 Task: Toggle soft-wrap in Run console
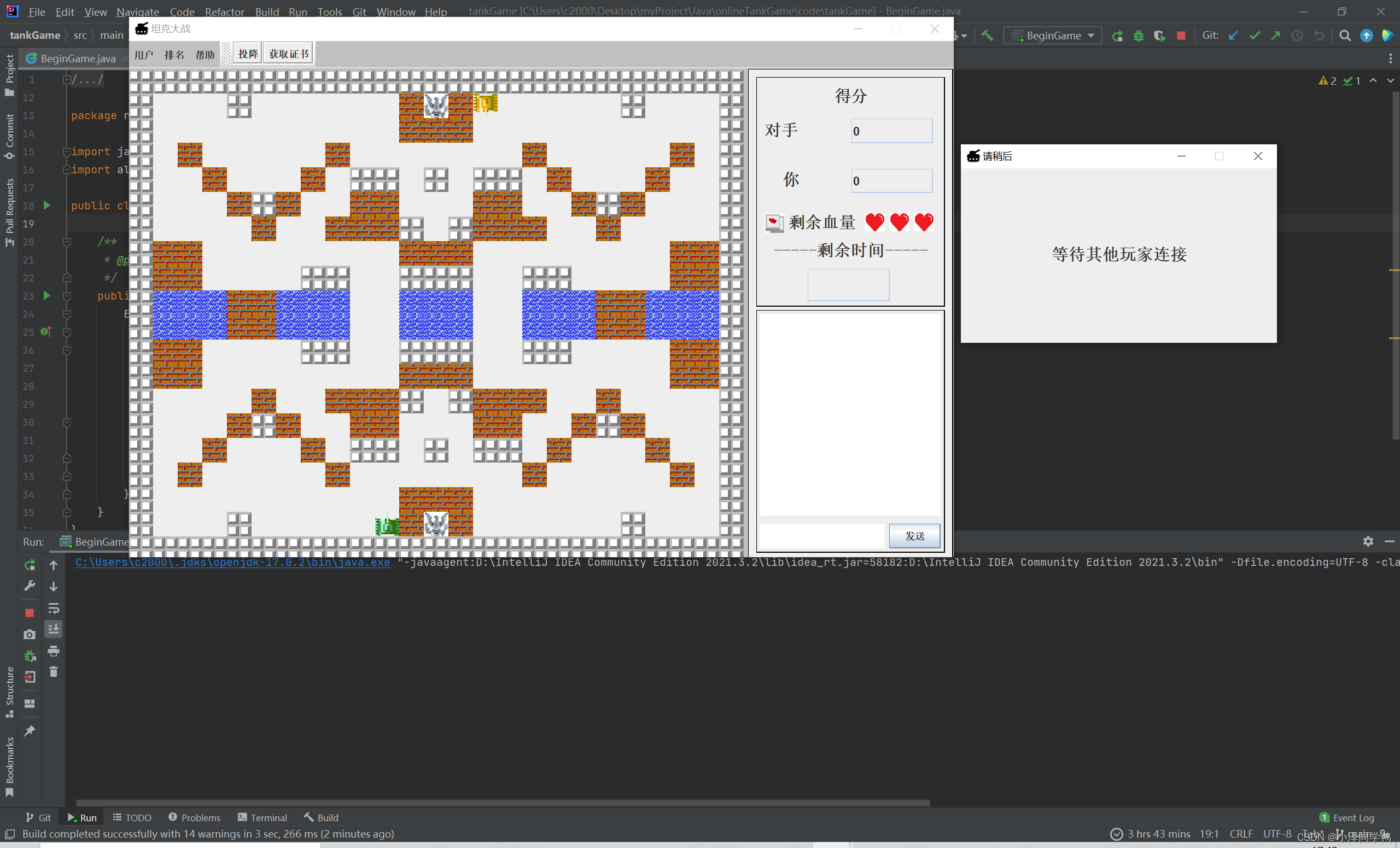pos(54,609)
